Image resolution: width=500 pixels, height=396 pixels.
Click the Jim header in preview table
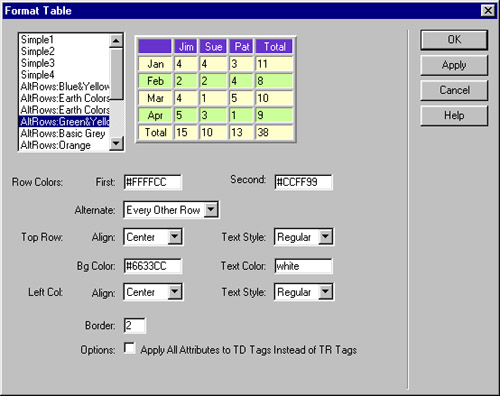186,46
